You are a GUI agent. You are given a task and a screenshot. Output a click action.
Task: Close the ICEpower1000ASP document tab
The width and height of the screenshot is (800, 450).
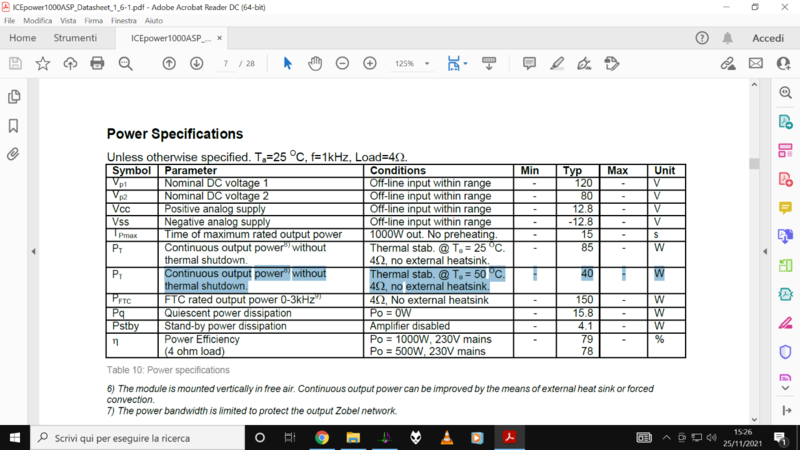click(x=219, y=38)
